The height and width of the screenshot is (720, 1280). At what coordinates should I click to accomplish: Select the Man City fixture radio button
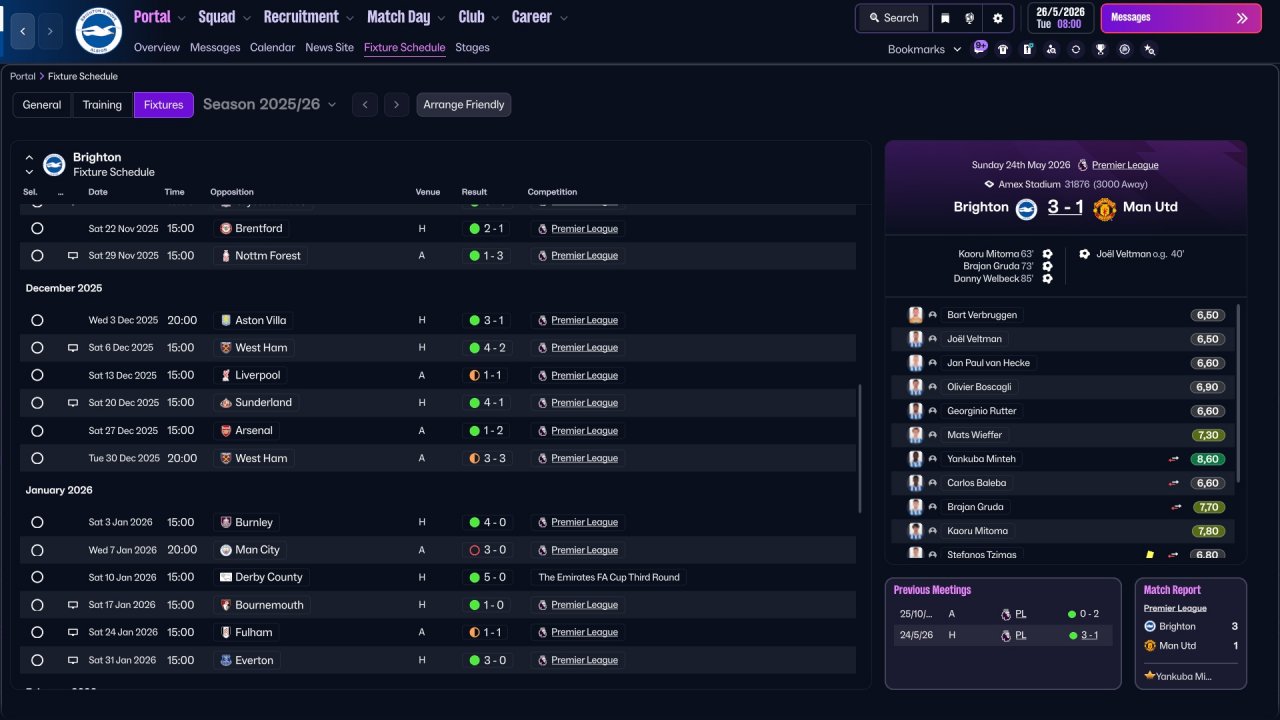(37, 550)
